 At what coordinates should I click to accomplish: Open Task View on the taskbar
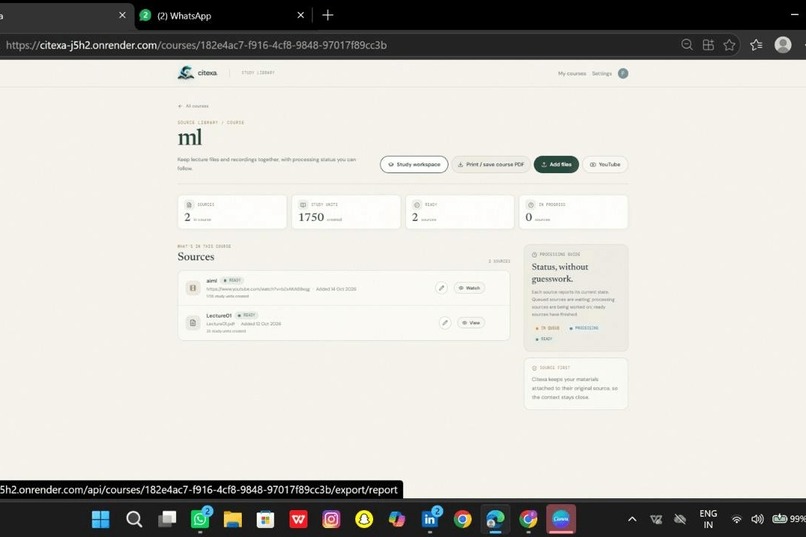(167, 519)
